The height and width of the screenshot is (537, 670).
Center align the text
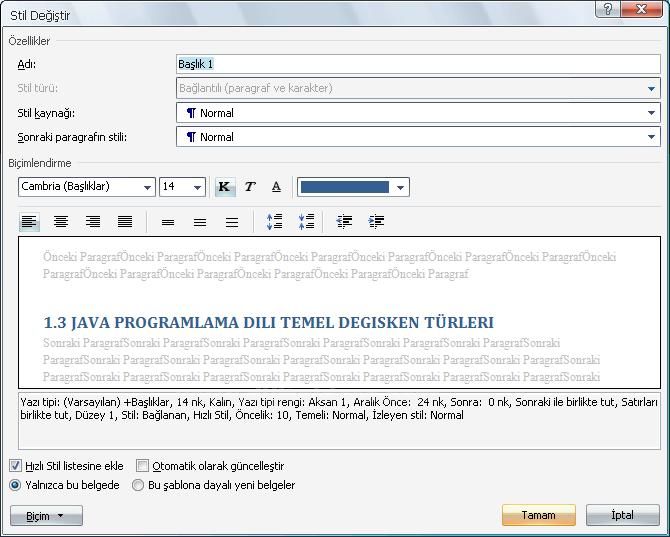(x=61, y=222)
